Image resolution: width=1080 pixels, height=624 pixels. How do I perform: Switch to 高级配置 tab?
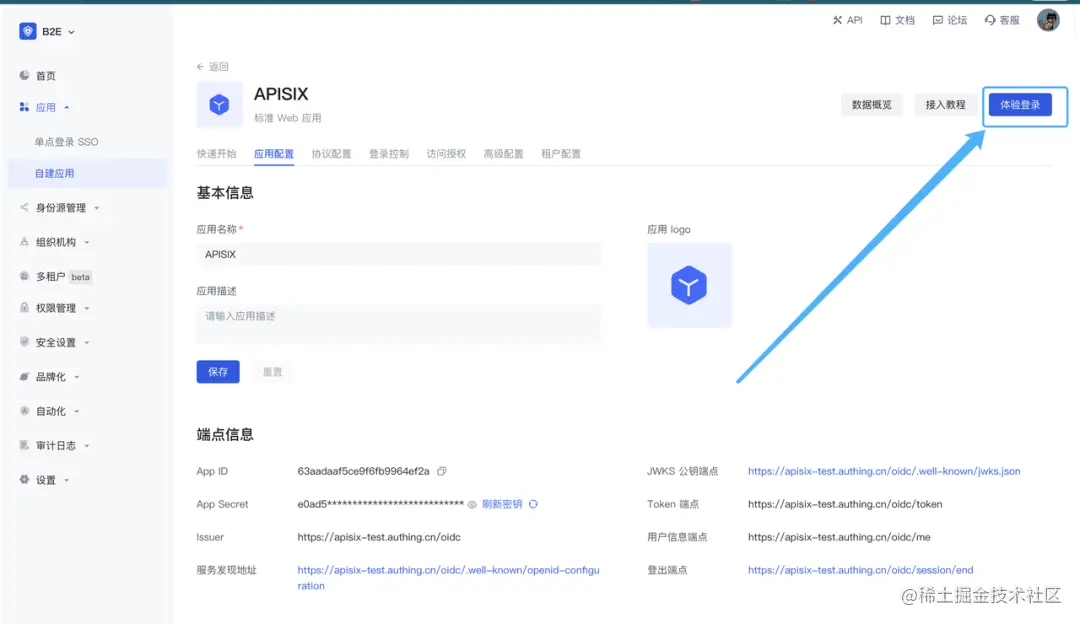pos(503,154)
